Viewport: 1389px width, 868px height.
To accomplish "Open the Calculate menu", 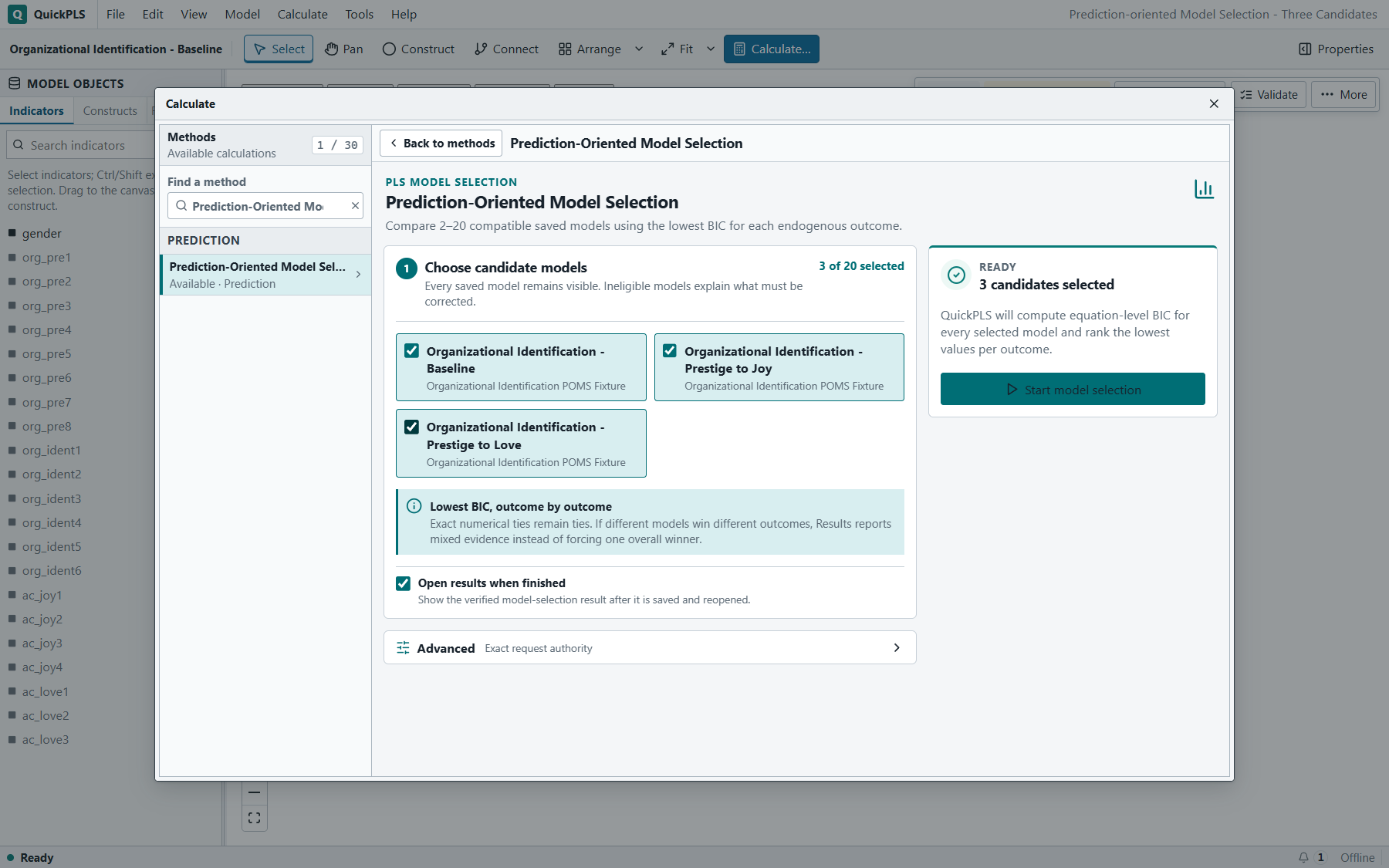I will click(302, 14).
